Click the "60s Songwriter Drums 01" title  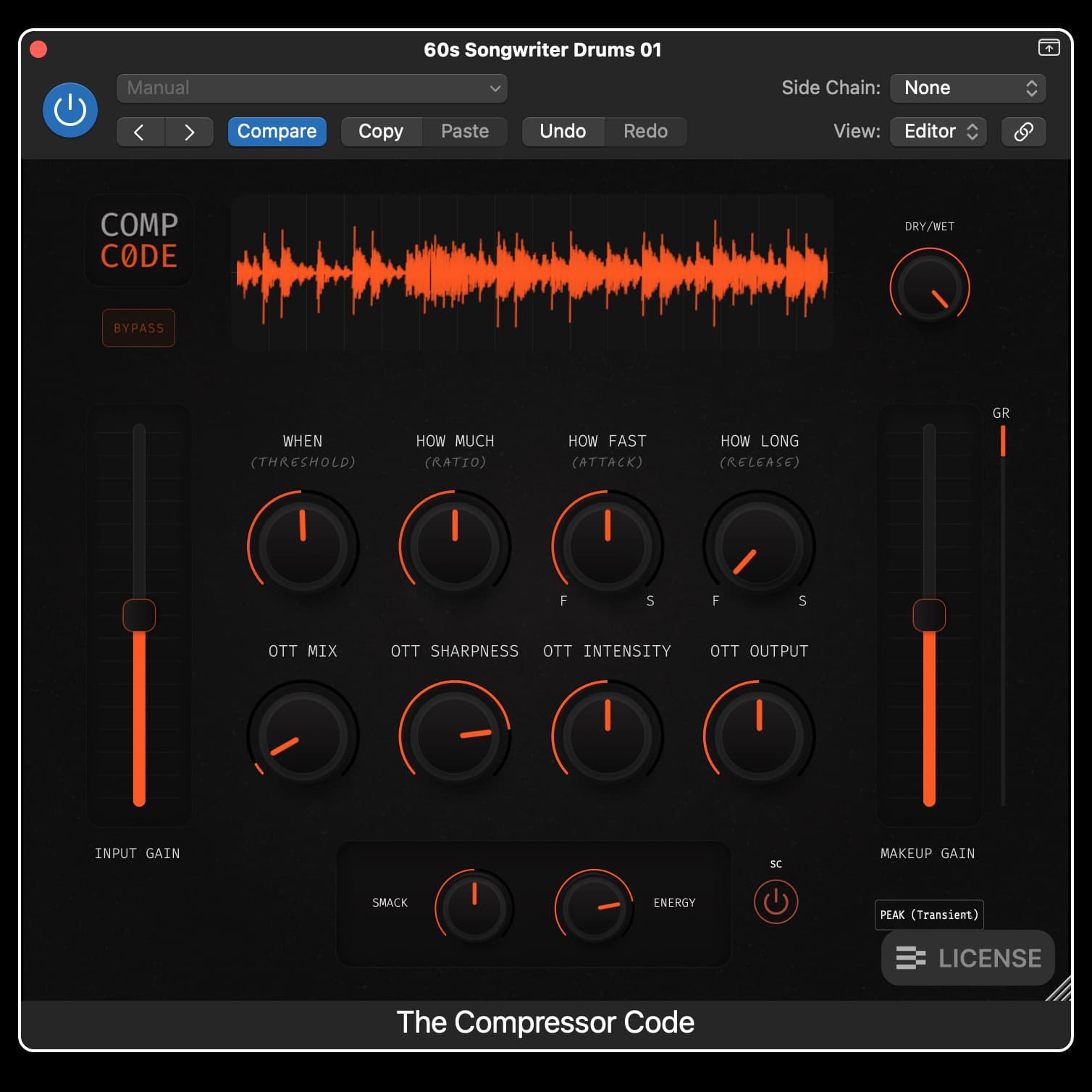tap(542, 49)
